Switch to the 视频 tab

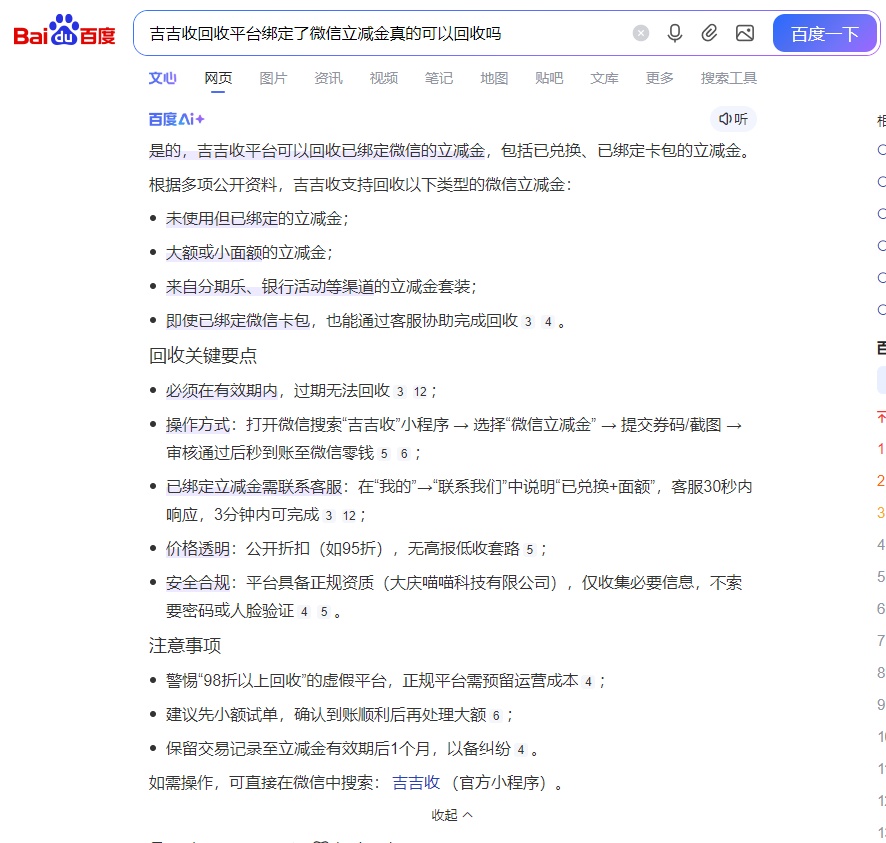383,77
